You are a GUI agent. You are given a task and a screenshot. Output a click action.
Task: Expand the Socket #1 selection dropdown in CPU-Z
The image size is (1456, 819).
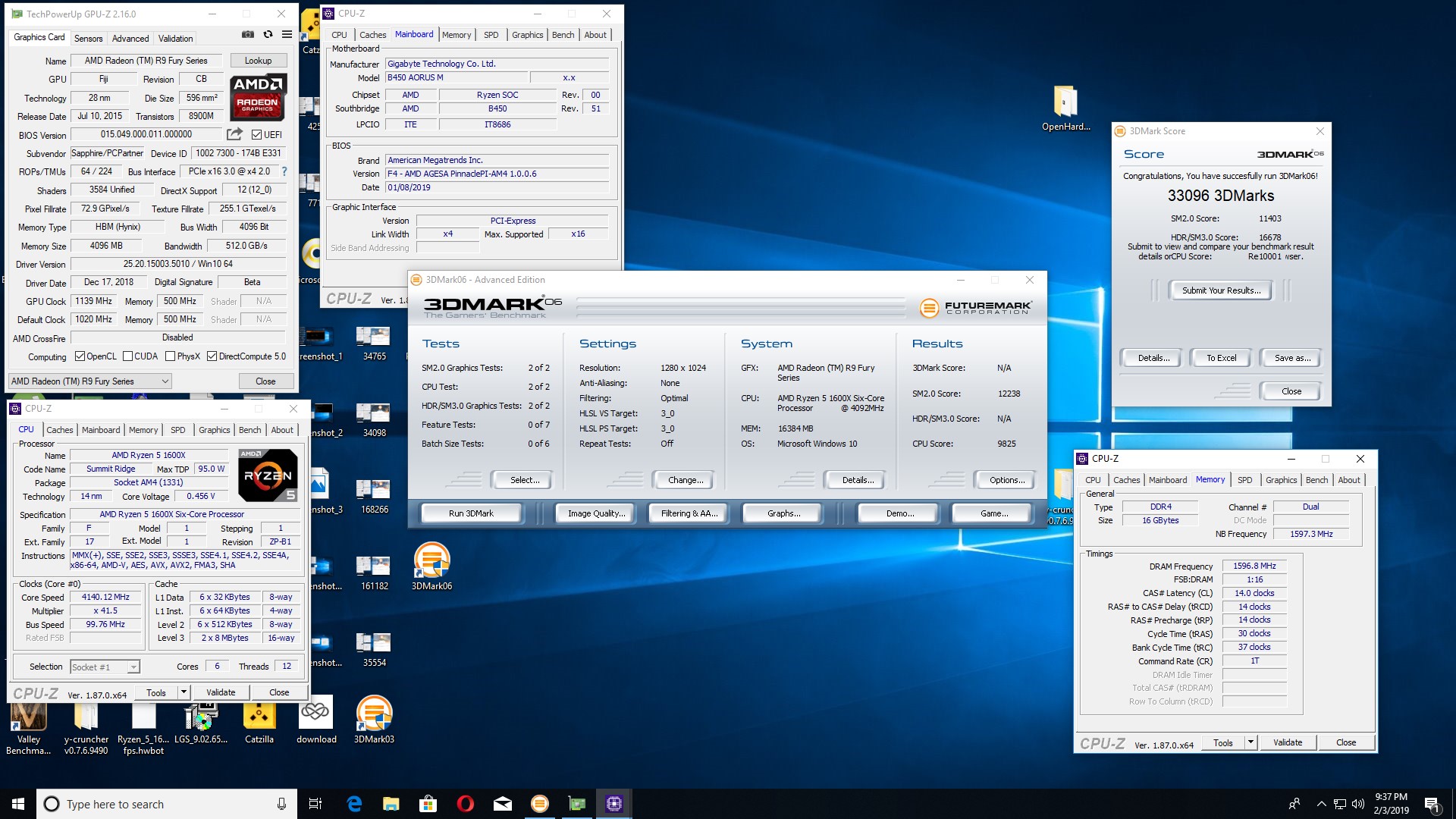pos(133,667)
